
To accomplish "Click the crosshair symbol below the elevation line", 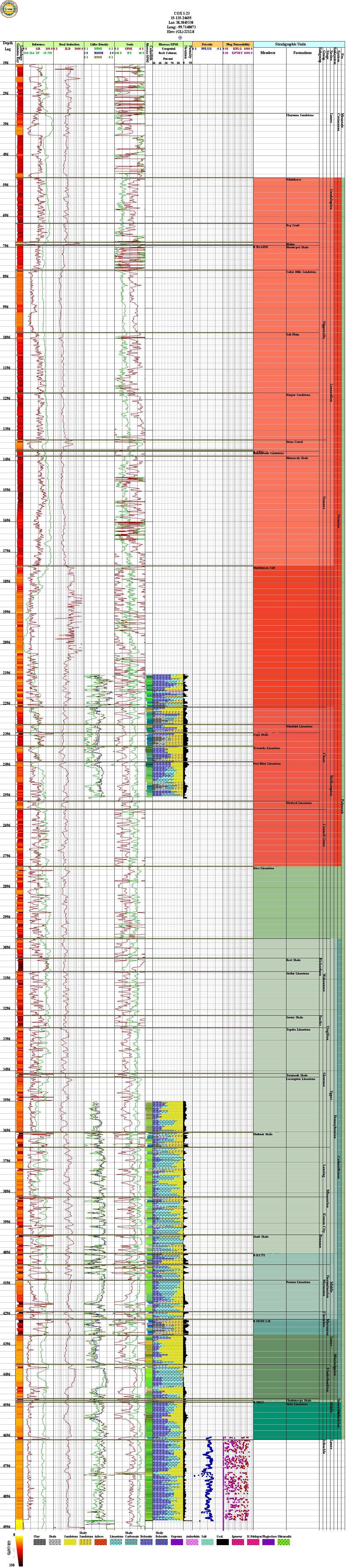I will [180, 38].
